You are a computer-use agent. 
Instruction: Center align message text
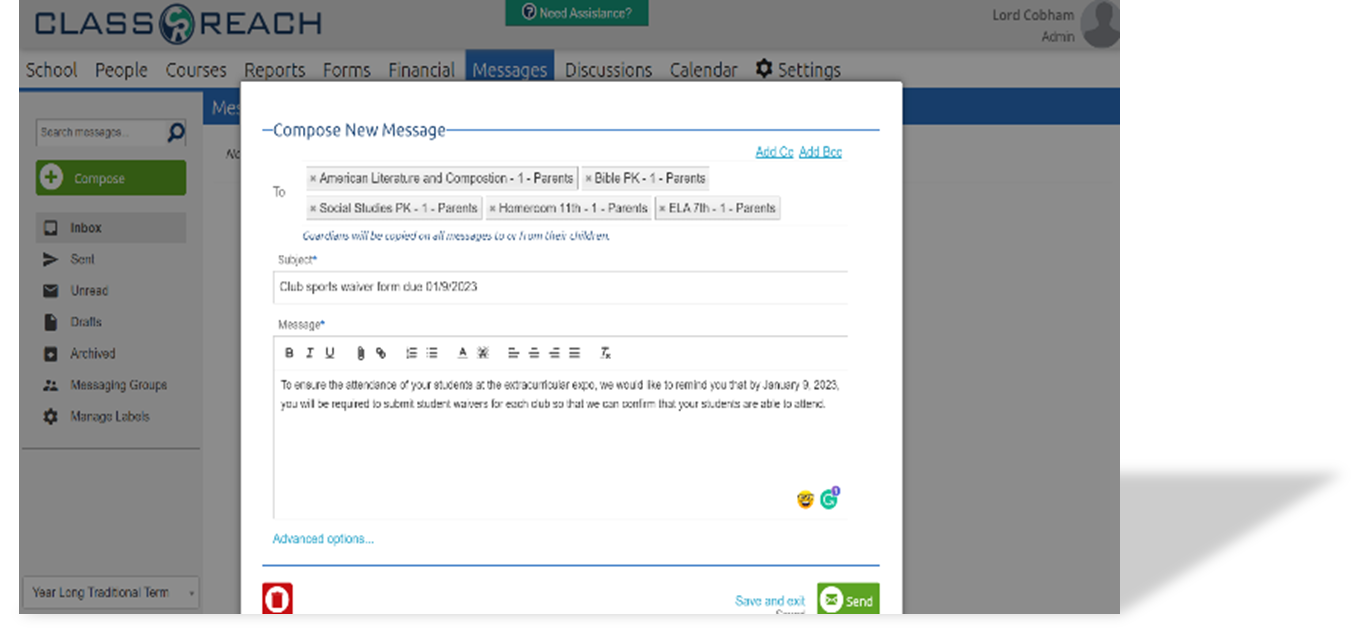tap(534, 353)
